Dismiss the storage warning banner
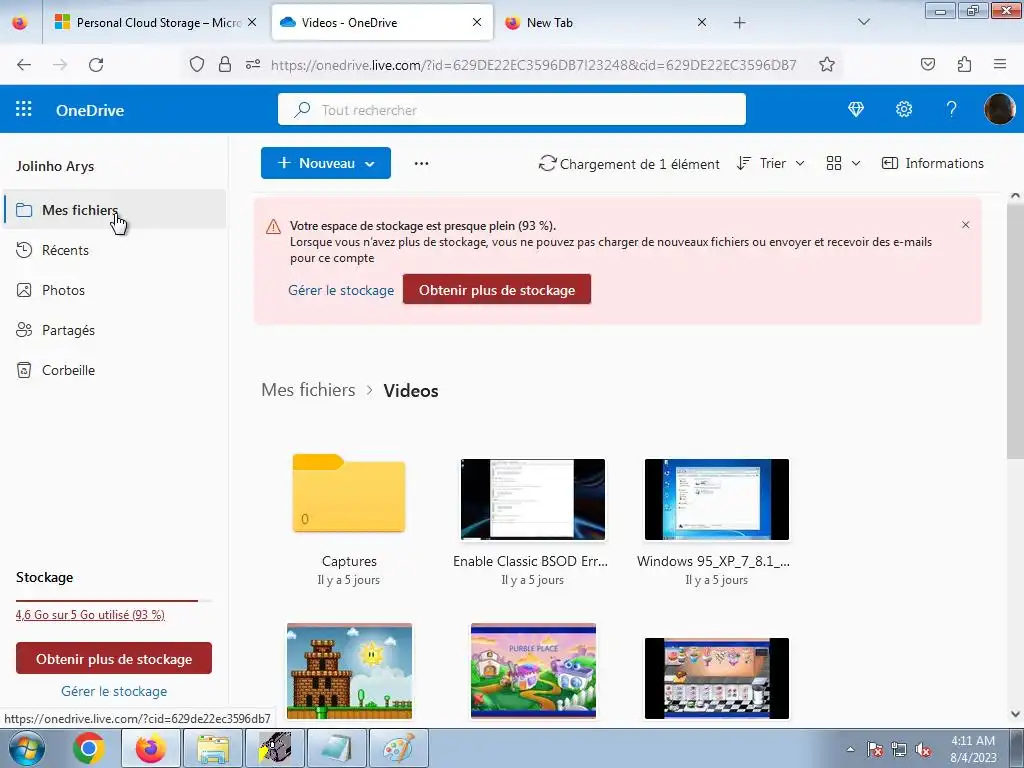 point(965,225)
